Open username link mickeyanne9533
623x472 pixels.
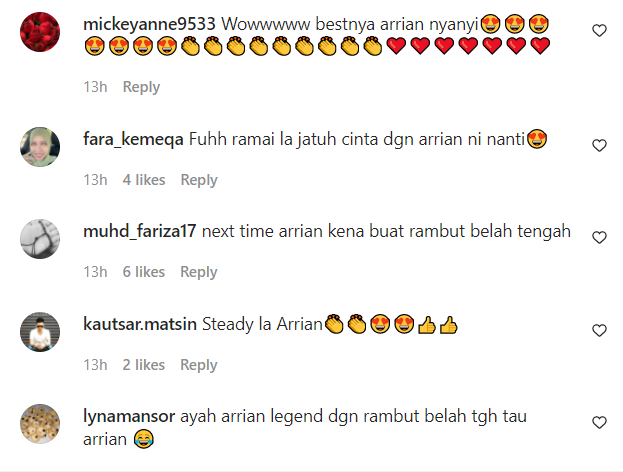point(149,25)
